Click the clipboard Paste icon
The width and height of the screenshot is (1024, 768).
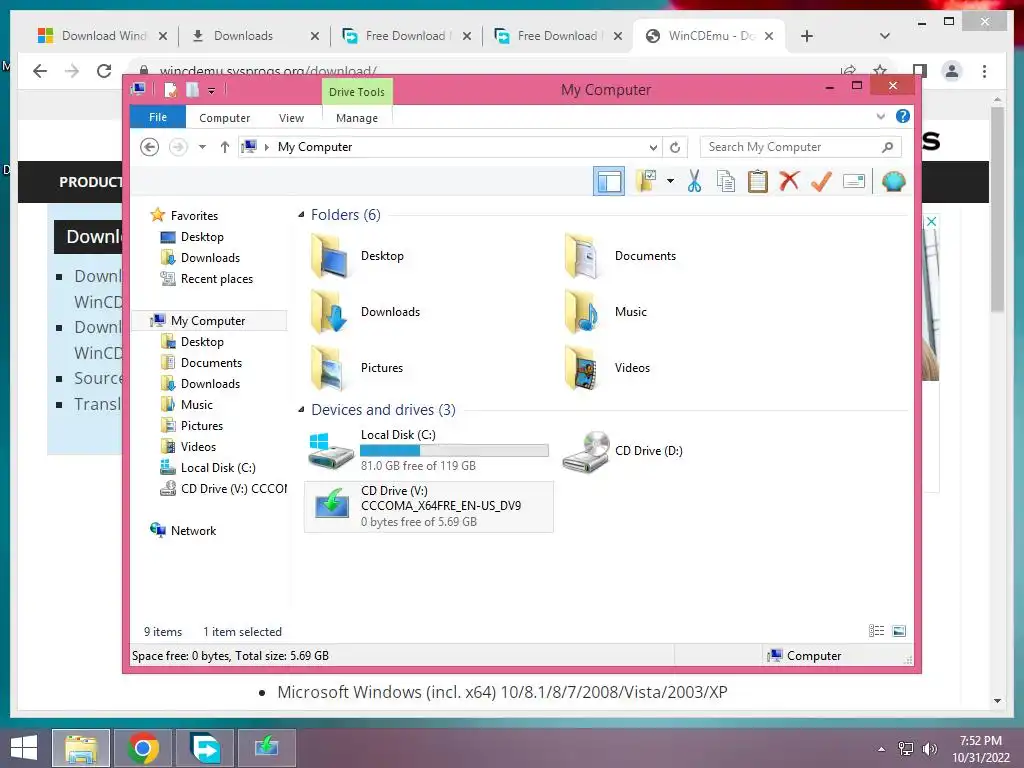click(x=758, y=181)
